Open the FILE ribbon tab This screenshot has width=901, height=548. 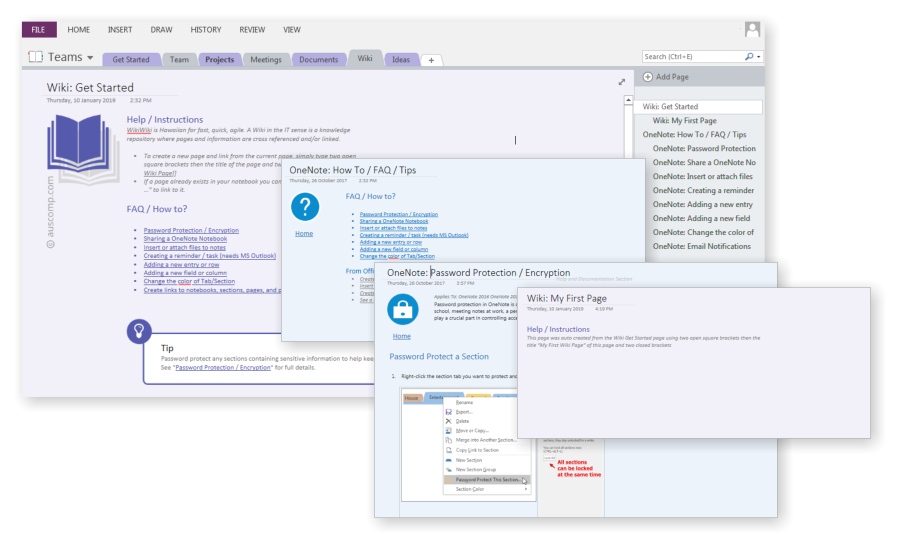[39, 29]
